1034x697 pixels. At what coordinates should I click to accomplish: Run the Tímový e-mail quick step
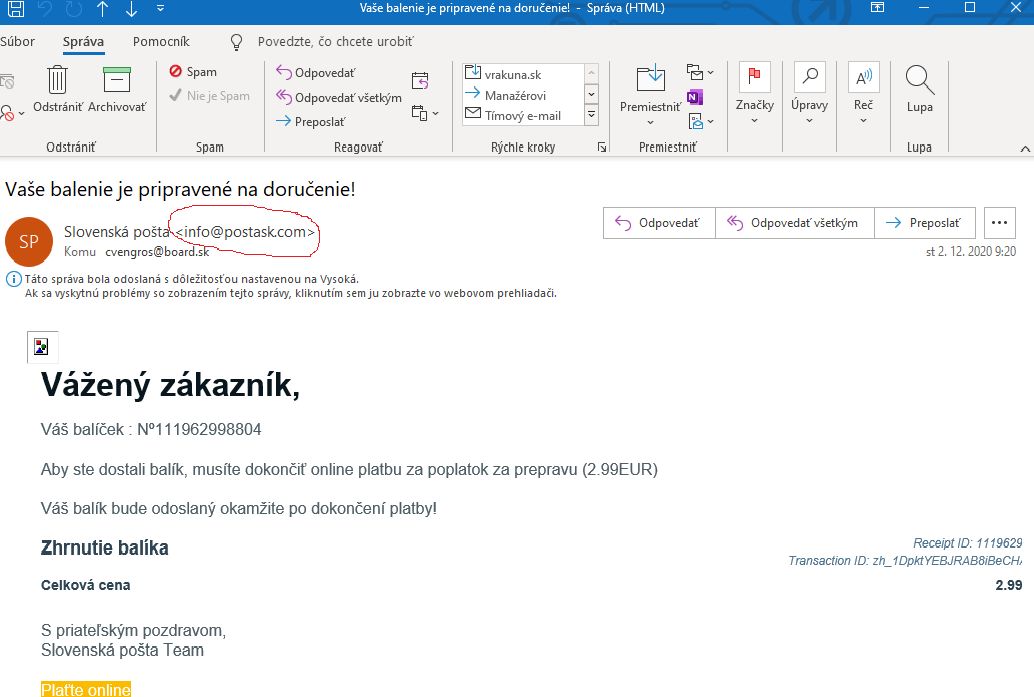pyautogui.click(x=522, y=115)
